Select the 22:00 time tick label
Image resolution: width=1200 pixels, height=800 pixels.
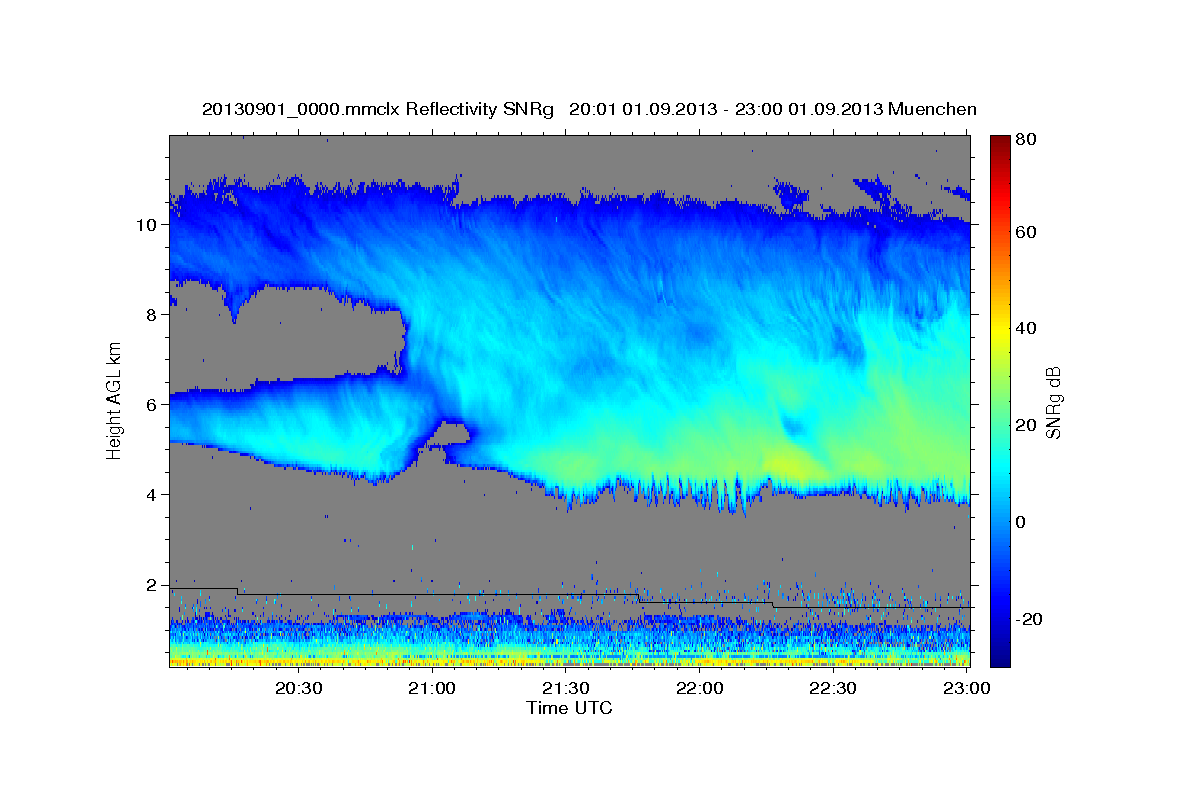[700, 688]
